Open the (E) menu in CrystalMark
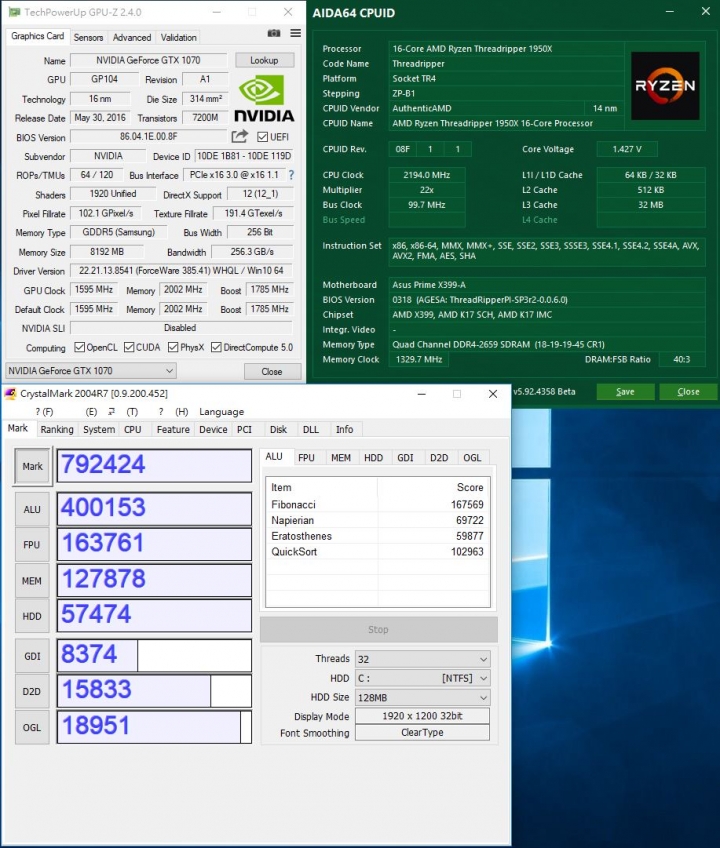This screenshot has height=848, width=720. 91,412
